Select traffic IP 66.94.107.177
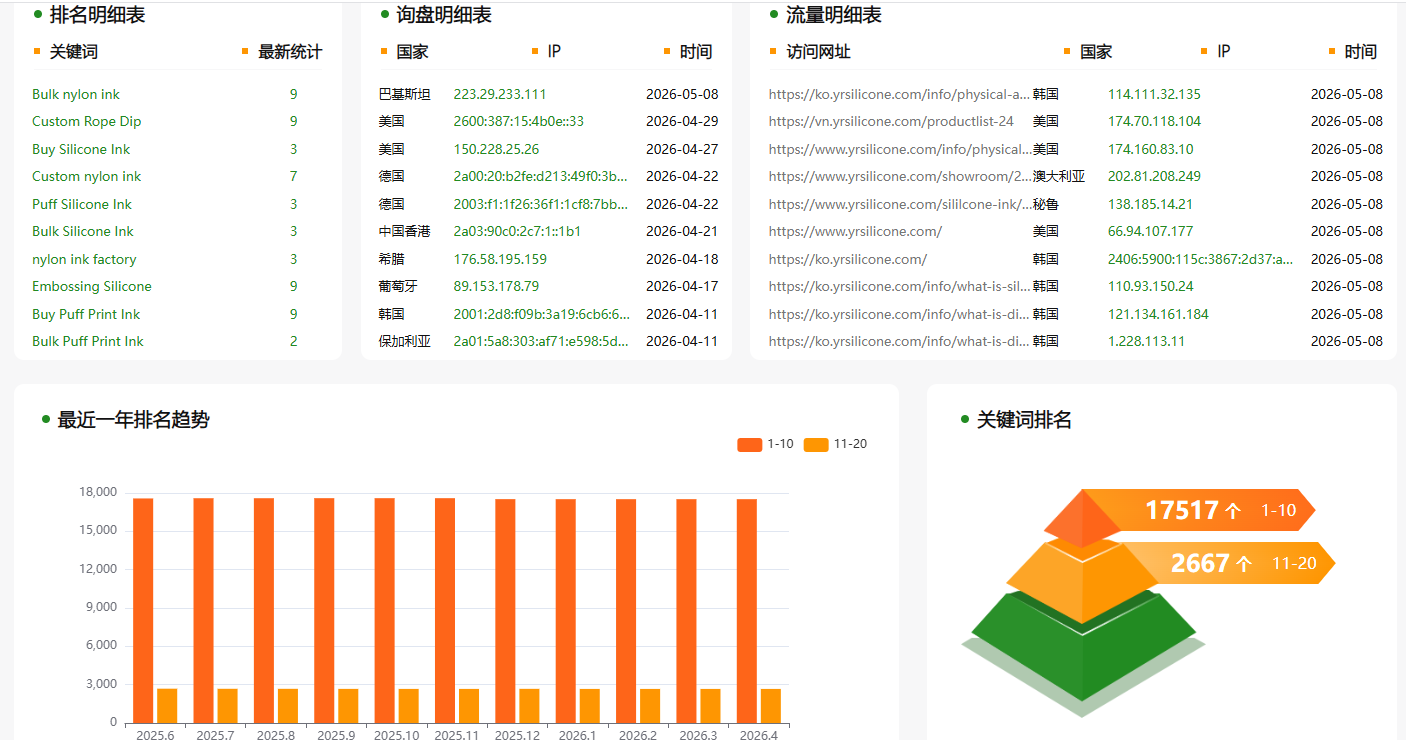 (1150, 231)
